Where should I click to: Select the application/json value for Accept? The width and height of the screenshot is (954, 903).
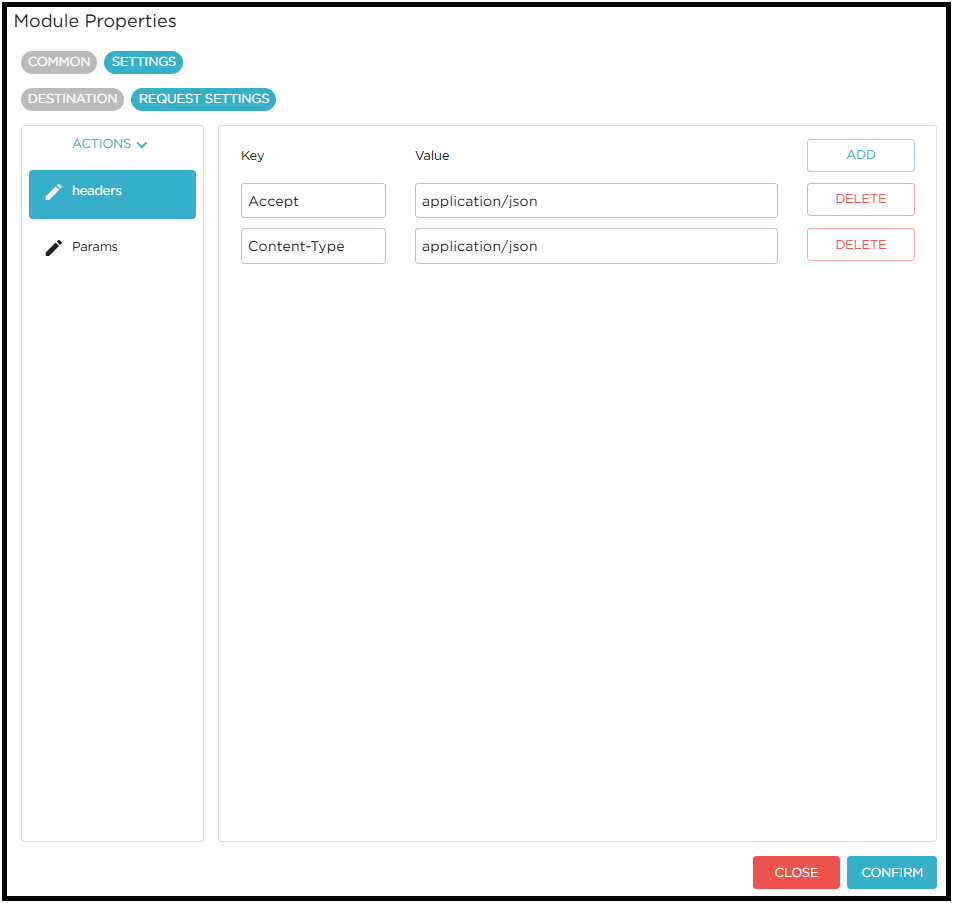[596, 200]
